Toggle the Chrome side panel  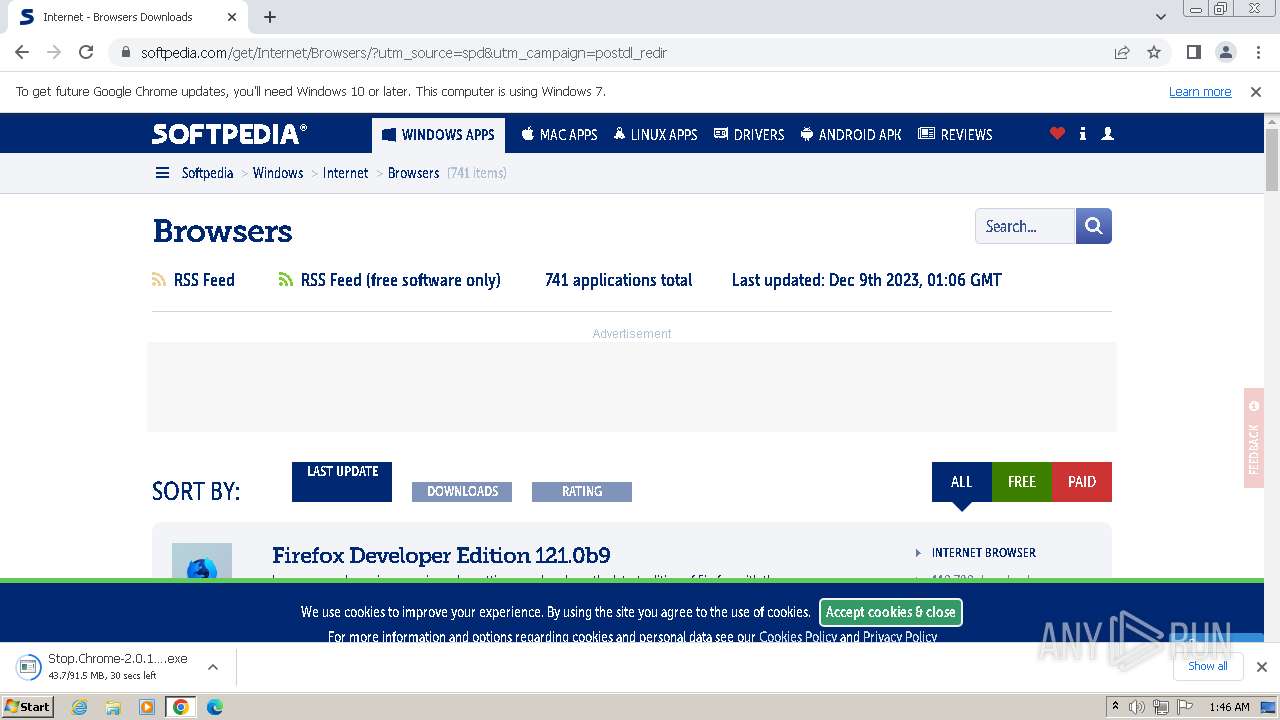(1193, 52)
